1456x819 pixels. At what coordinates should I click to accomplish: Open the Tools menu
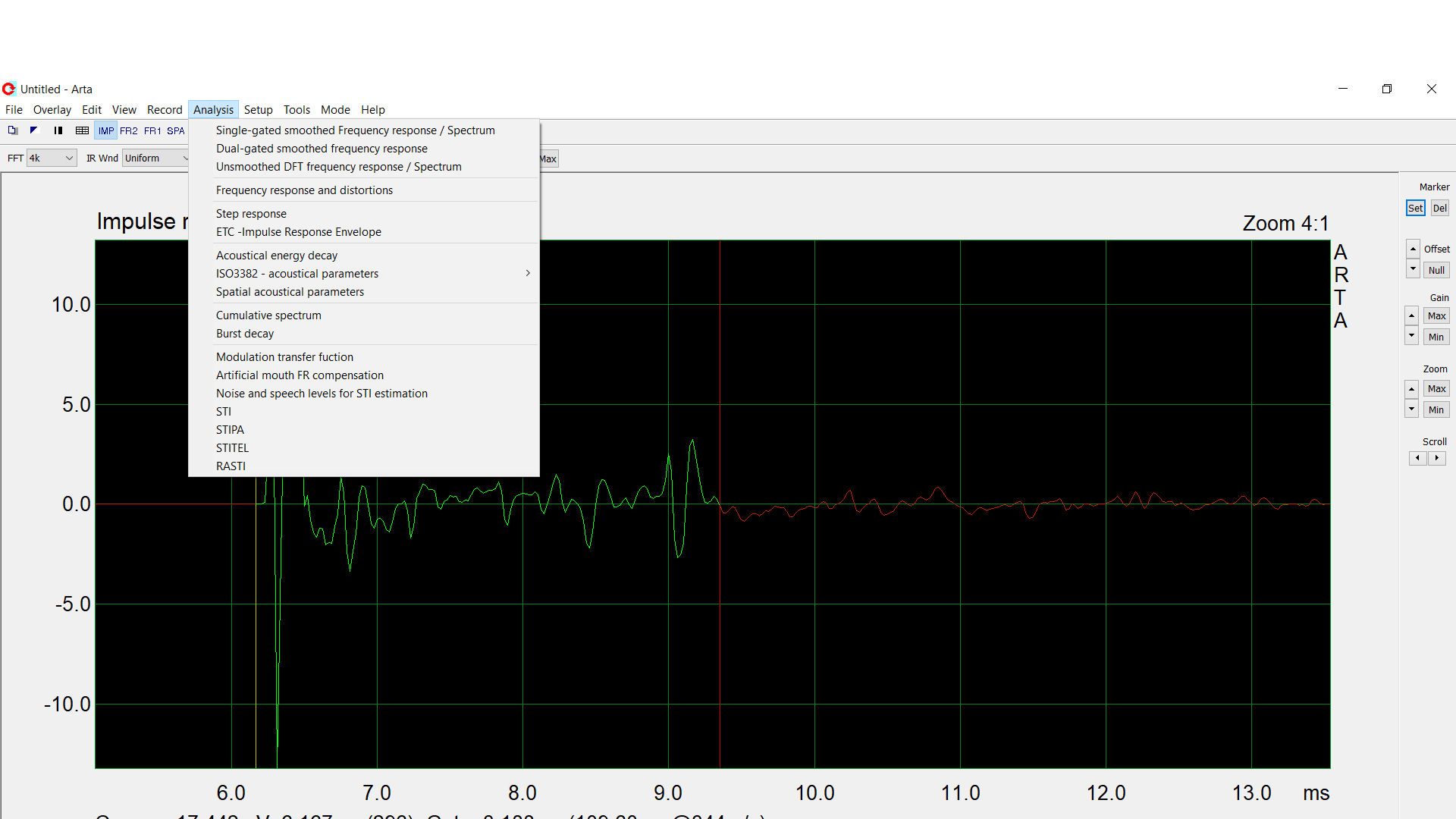click(x=297, y=109)
